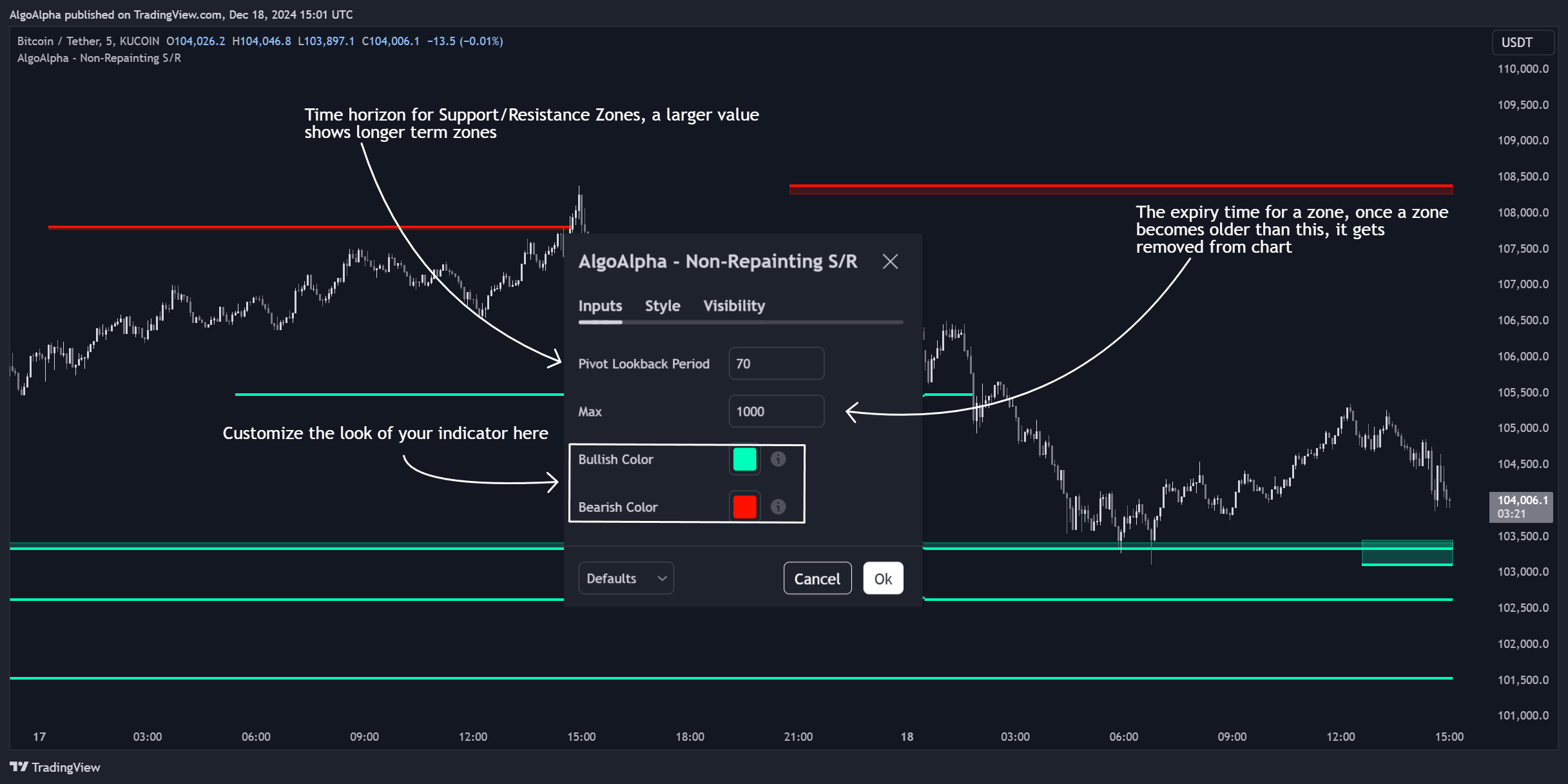The height and width of the screenshot is (784, 1568).
Task: Click the Bitcoin / Tether symbol title
Action: point(88,41)
